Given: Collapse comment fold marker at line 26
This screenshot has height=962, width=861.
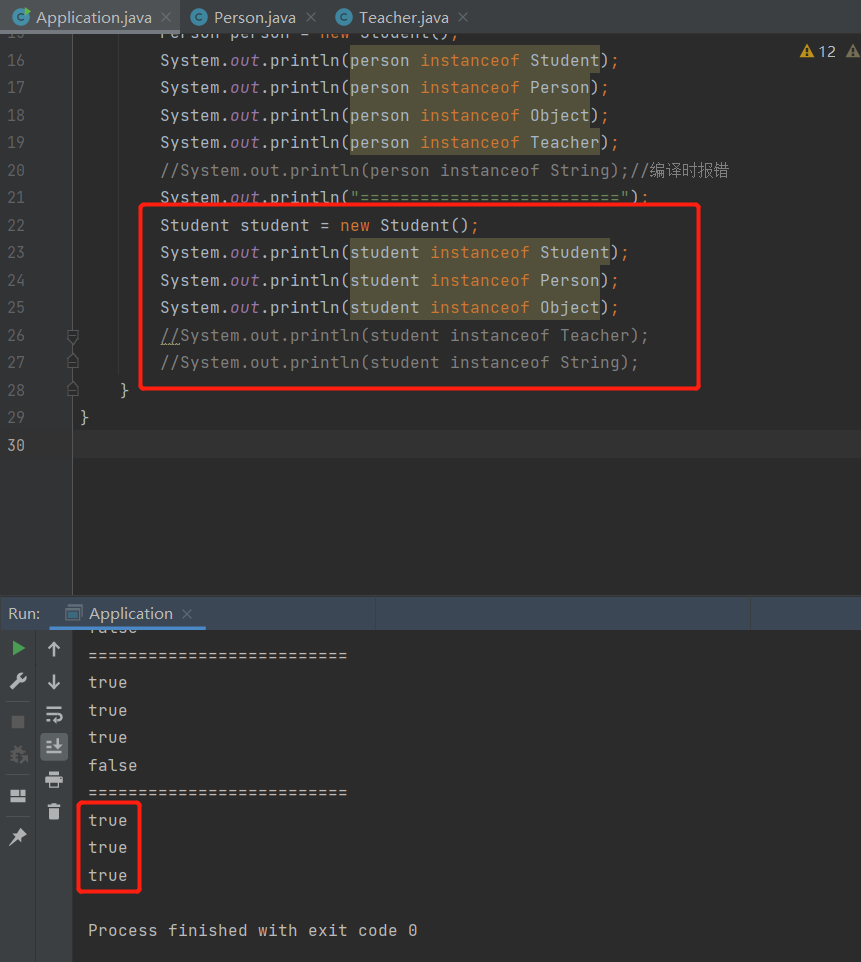Looking at the screenshot, I should click(72, 336).
